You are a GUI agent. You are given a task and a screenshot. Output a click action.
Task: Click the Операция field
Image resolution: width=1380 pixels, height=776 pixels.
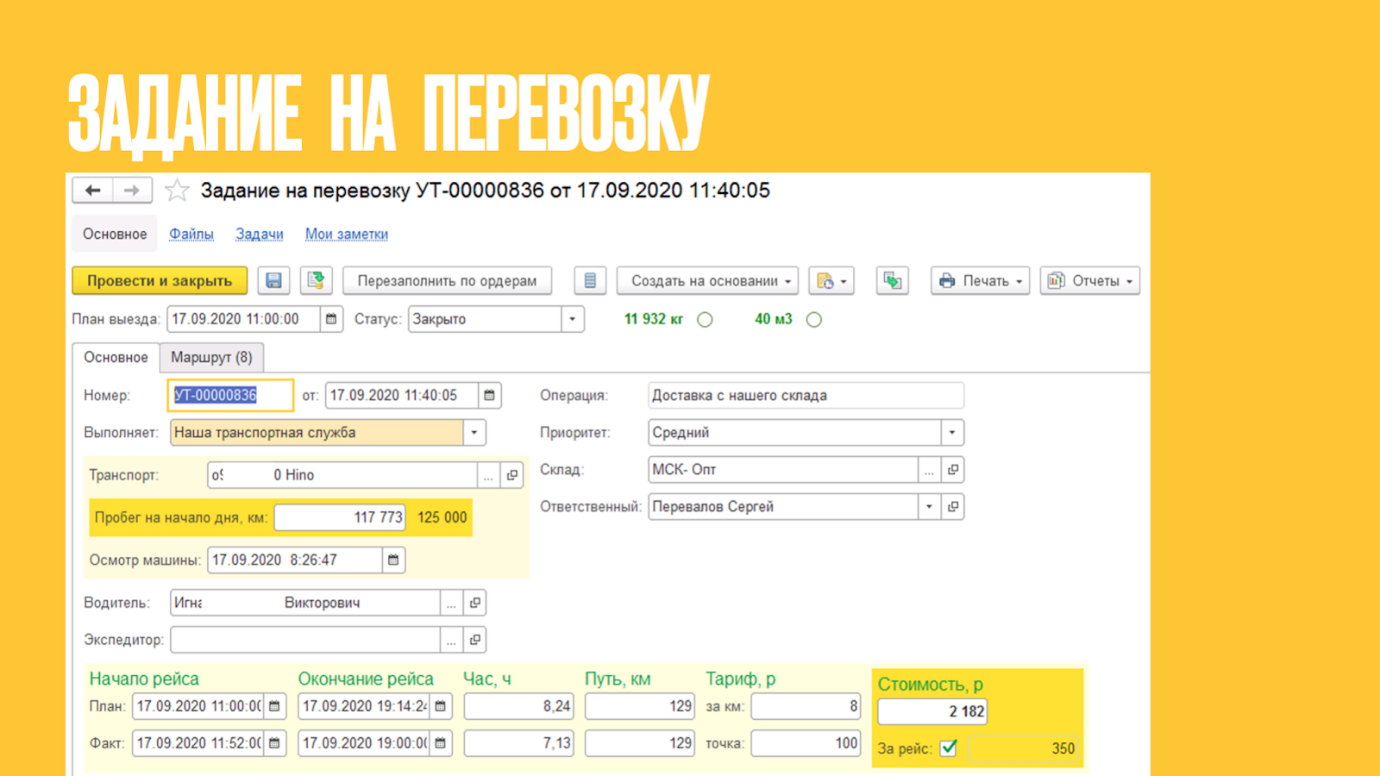click(x=806, y=395)
